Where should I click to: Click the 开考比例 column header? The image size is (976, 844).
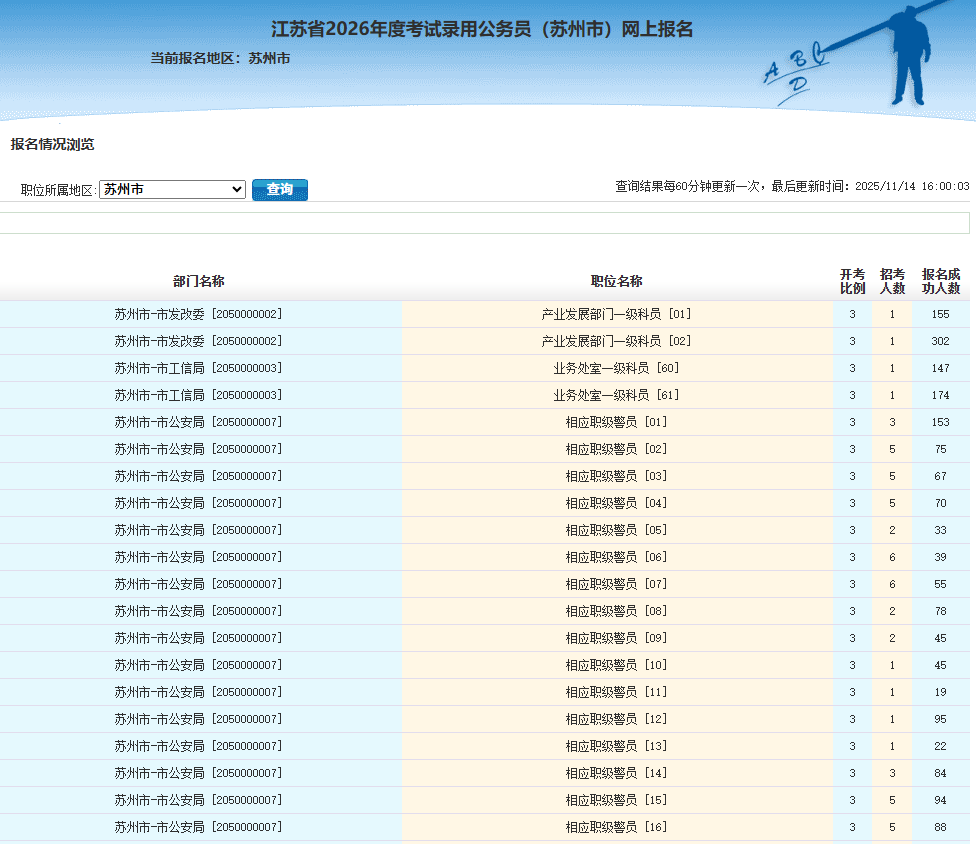(852, 281)
